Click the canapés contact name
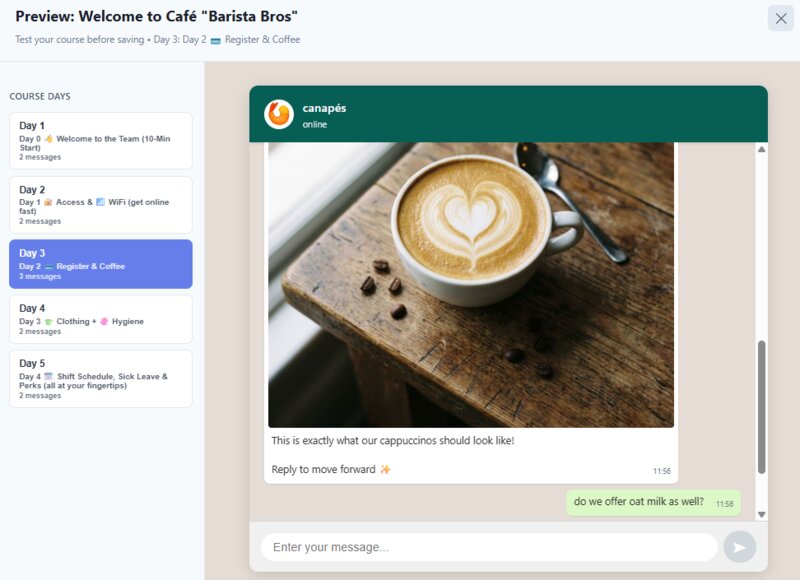Image resolution: width=800 pixels, height=580 pixels. [x=324, y=108]
